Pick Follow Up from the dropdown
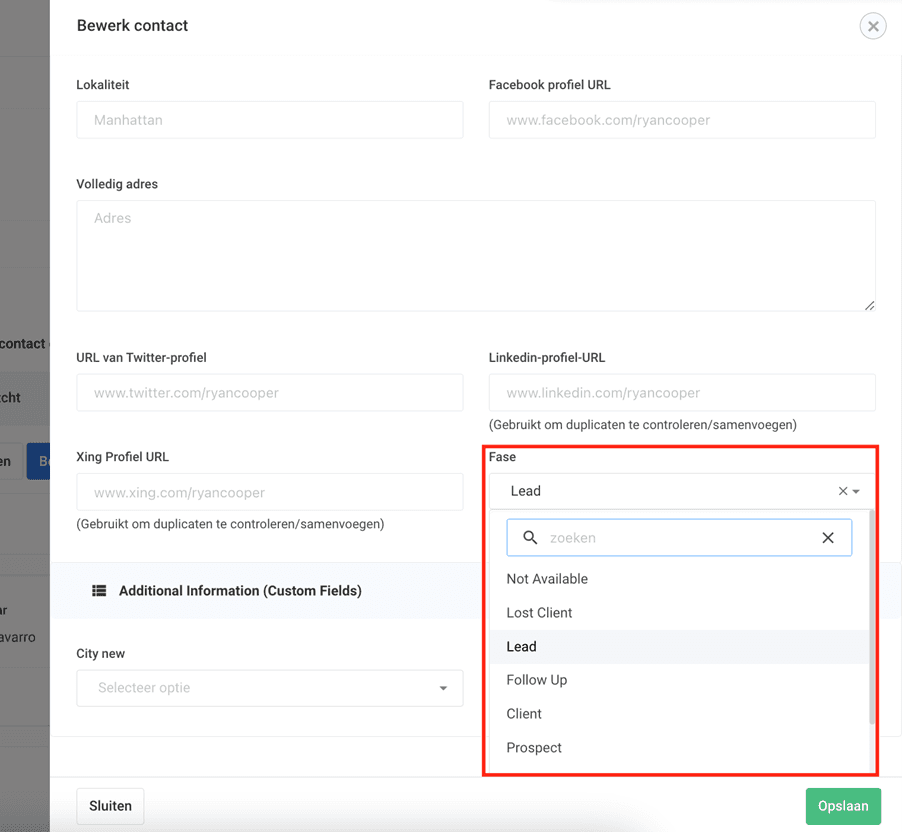The height and width of the screenshot is (832, 902). [x=537, y=680]
